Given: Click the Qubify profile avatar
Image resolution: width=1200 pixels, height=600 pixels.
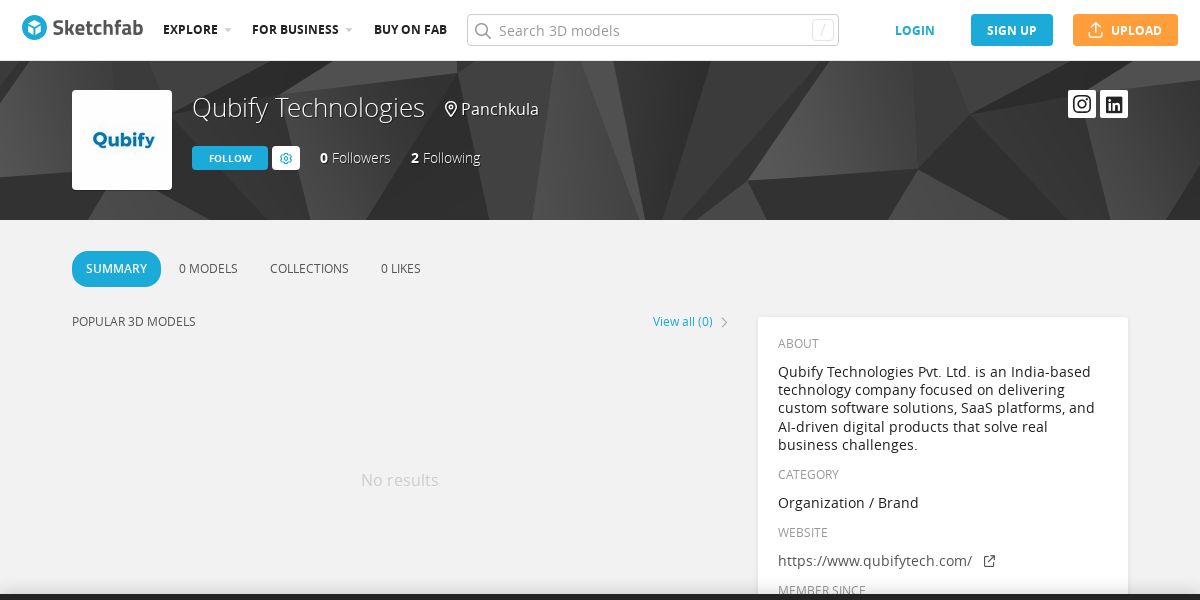Looking at the screenshot, I should (122, 140).
